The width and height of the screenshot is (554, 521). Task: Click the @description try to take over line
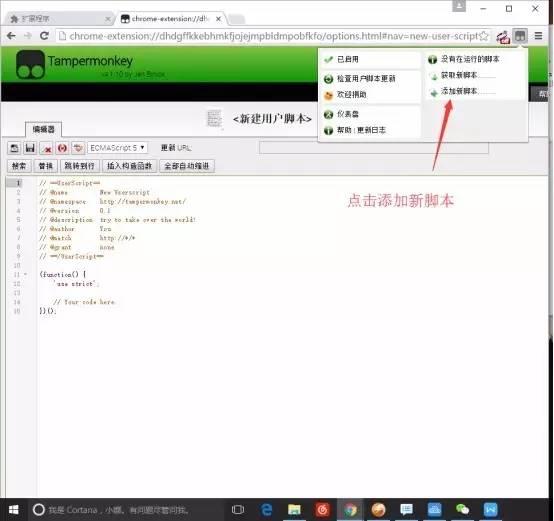[118, 220]
